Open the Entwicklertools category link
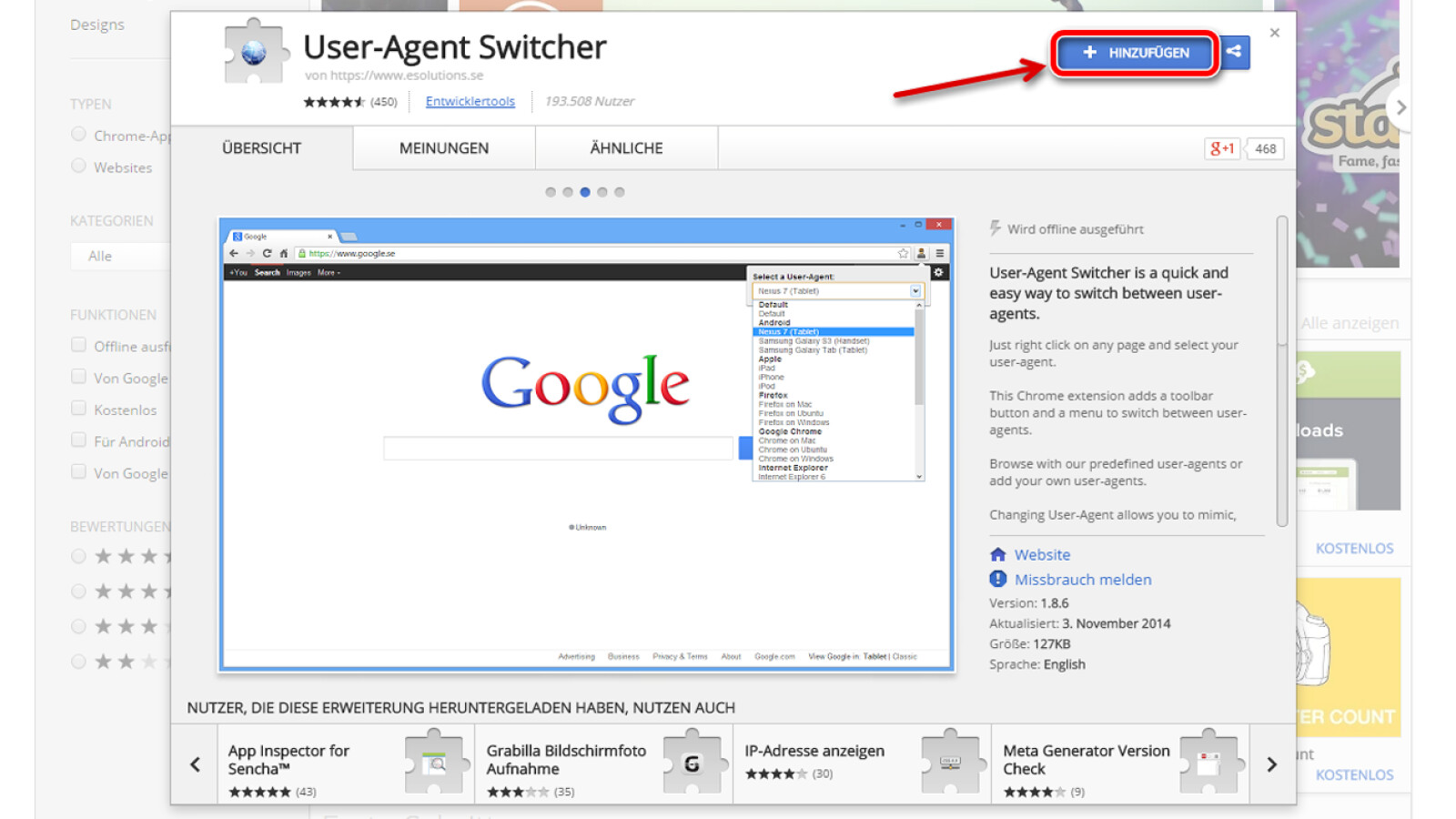Image resolution: width=1456 pixels, height=819 pixels. click(x=470, y=101)
